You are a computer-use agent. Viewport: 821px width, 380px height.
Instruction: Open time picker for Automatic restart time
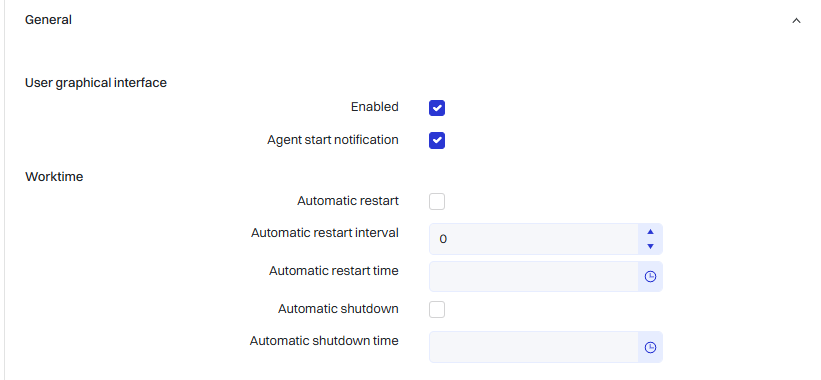click(x=650, y=276)
